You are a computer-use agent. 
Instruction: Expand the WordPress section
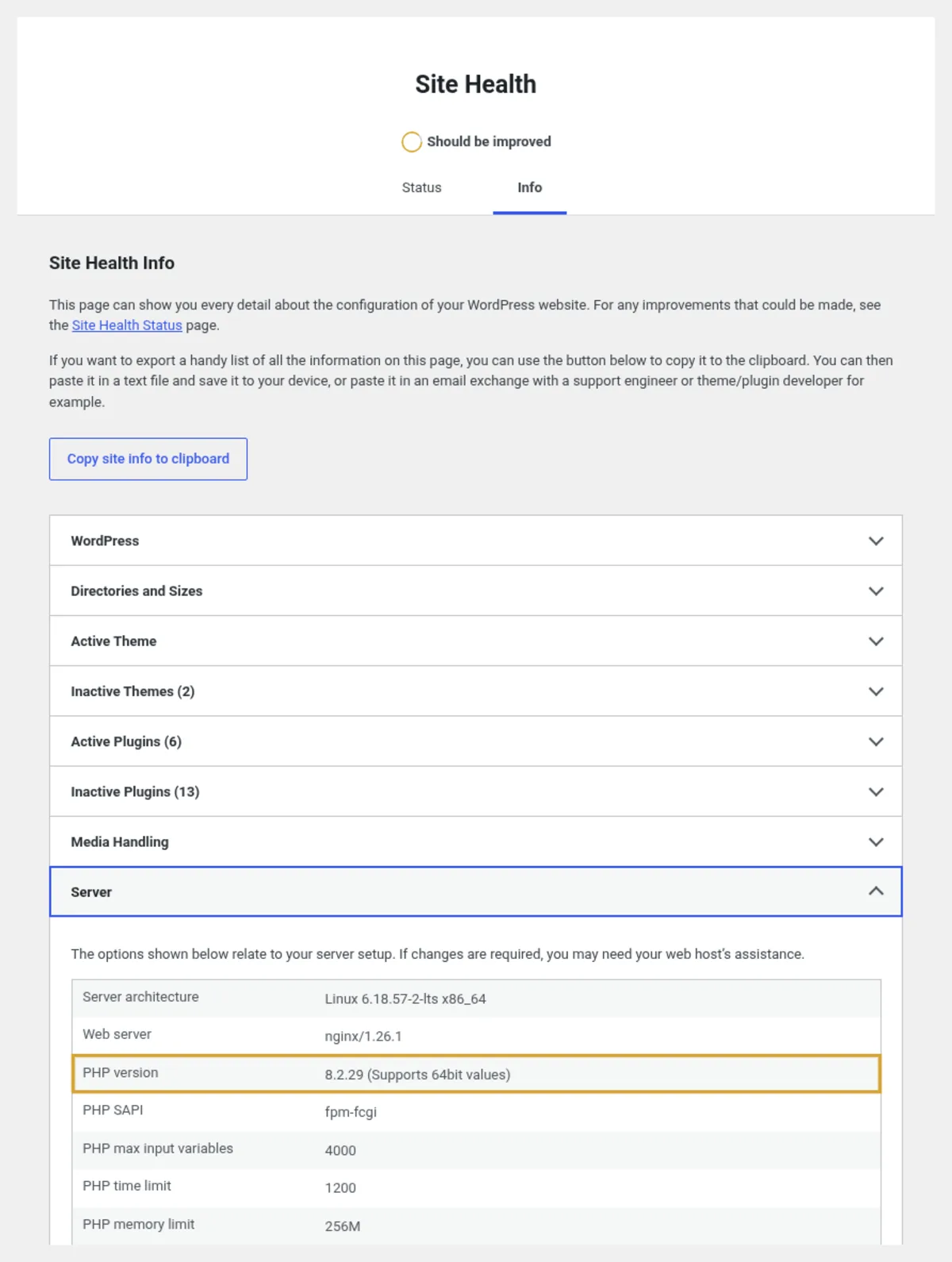(x=476, y=541)
